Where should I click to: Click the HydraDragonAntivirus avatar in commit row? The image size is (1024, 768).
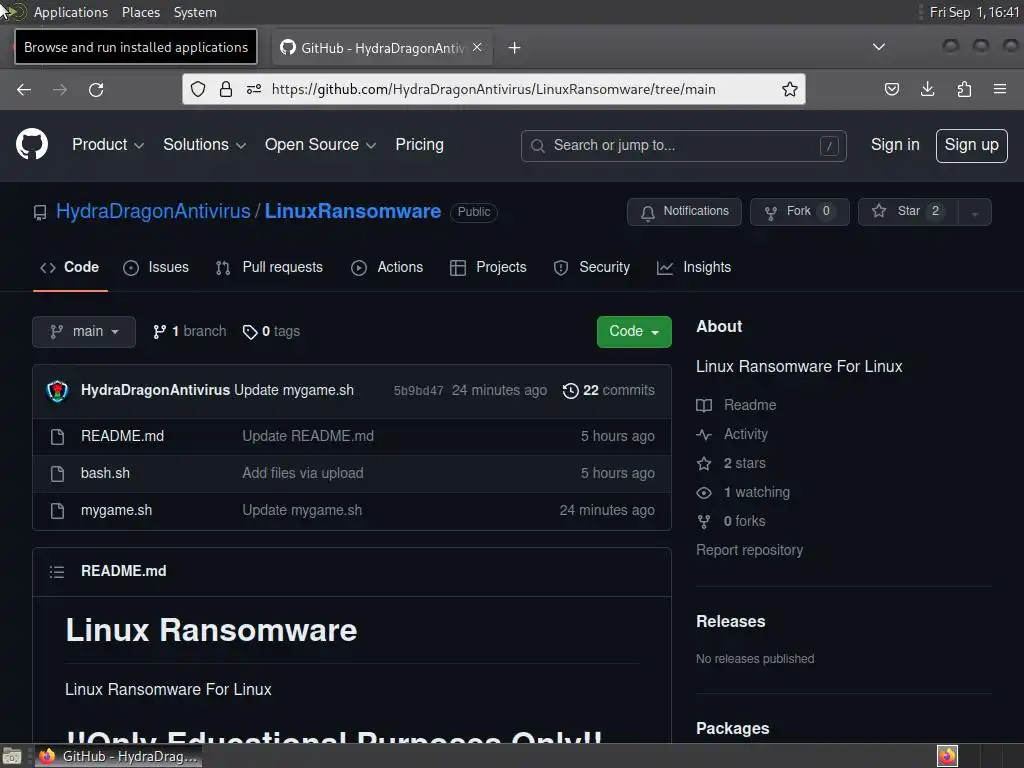point(57,391)
